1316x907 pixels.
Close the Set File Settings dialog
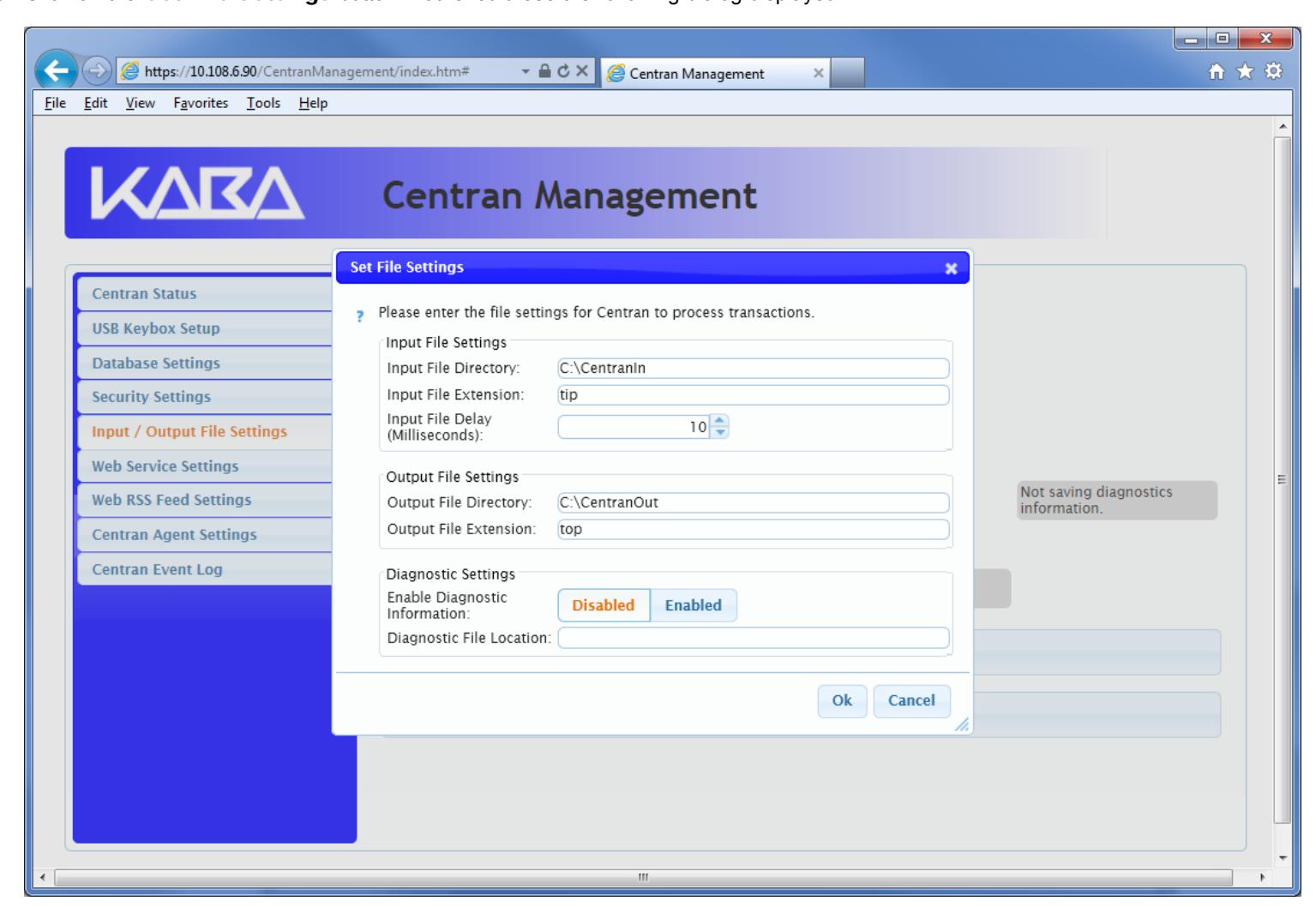(951, 268)
